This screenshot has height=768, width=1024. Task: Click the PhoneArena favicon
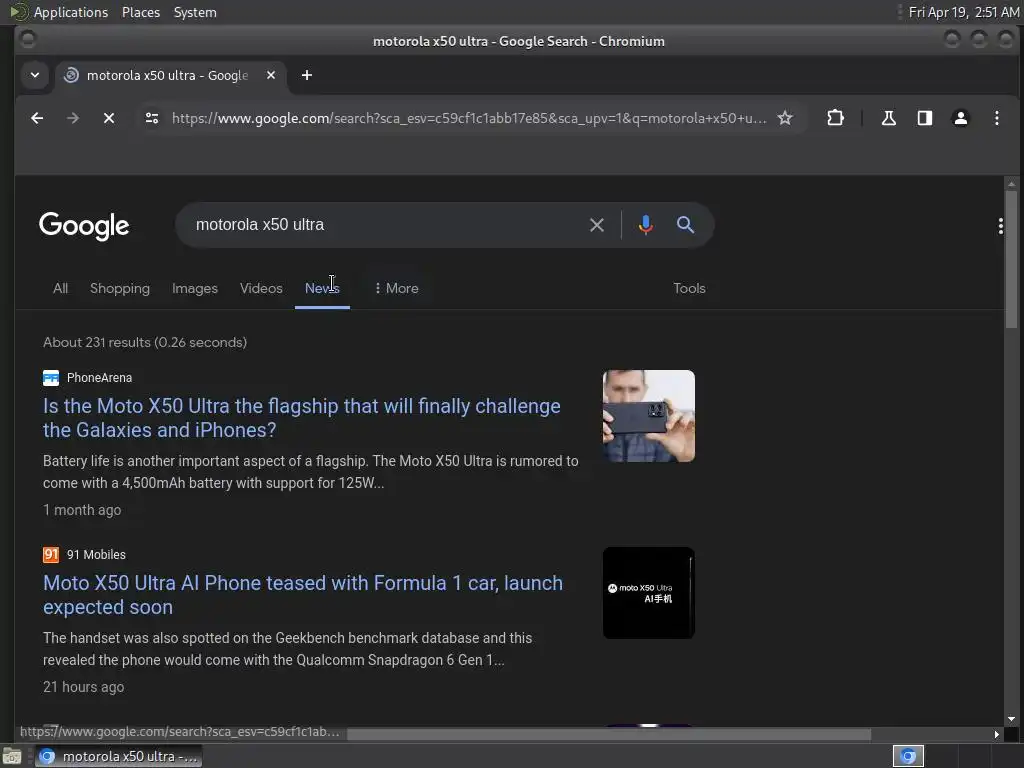coord(51,377)
